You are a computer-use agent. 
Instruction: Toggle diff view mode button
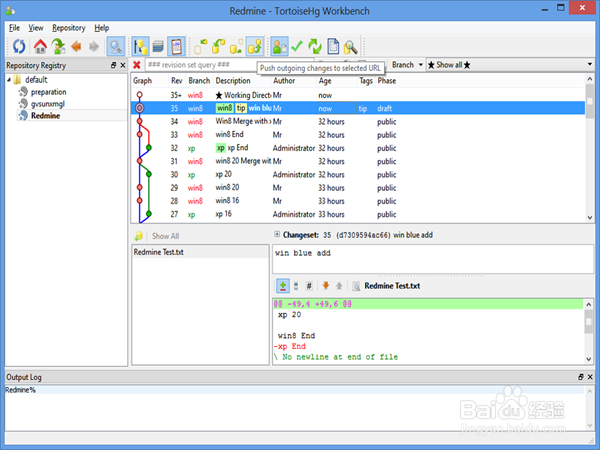[x=283, y=286]
